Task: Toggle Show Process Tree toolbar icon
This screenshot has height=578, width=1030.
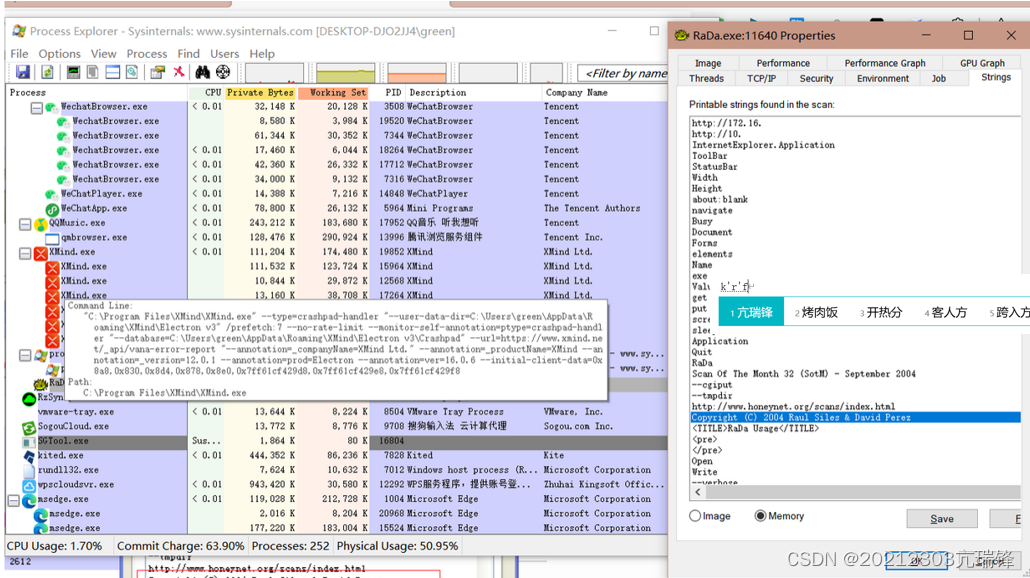Action: 93,72
